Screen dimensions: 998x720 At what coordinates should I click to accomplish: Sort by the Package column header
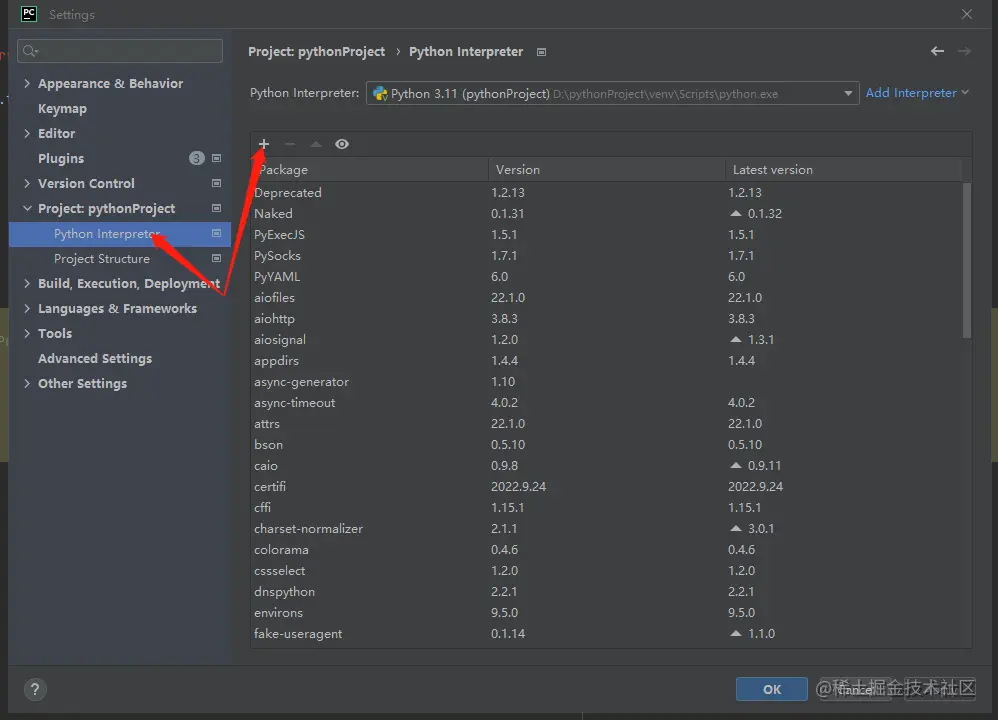point(370,170)
